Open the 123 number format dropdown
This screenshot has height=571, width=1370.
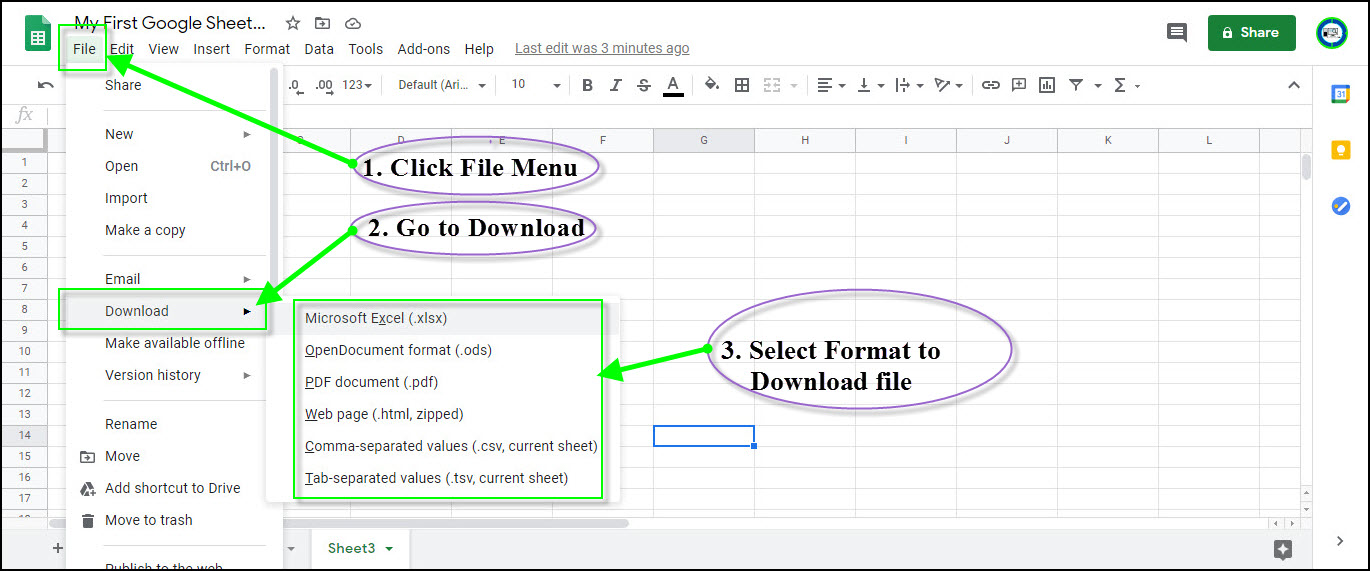click(357, 85)
